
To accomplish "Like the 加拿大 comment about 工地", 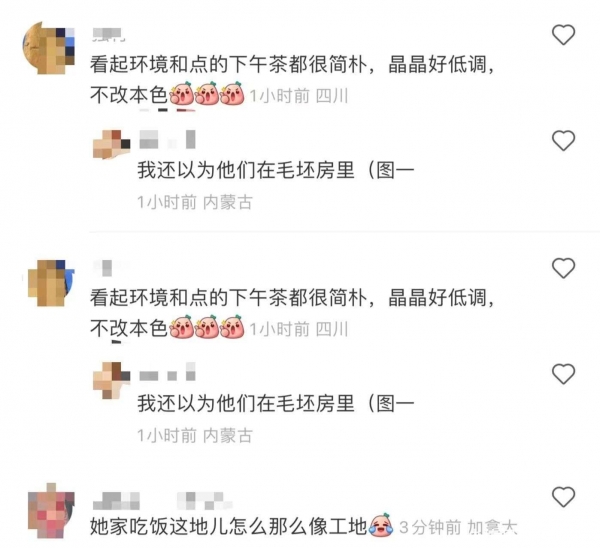I will click(x=563, y=497).
